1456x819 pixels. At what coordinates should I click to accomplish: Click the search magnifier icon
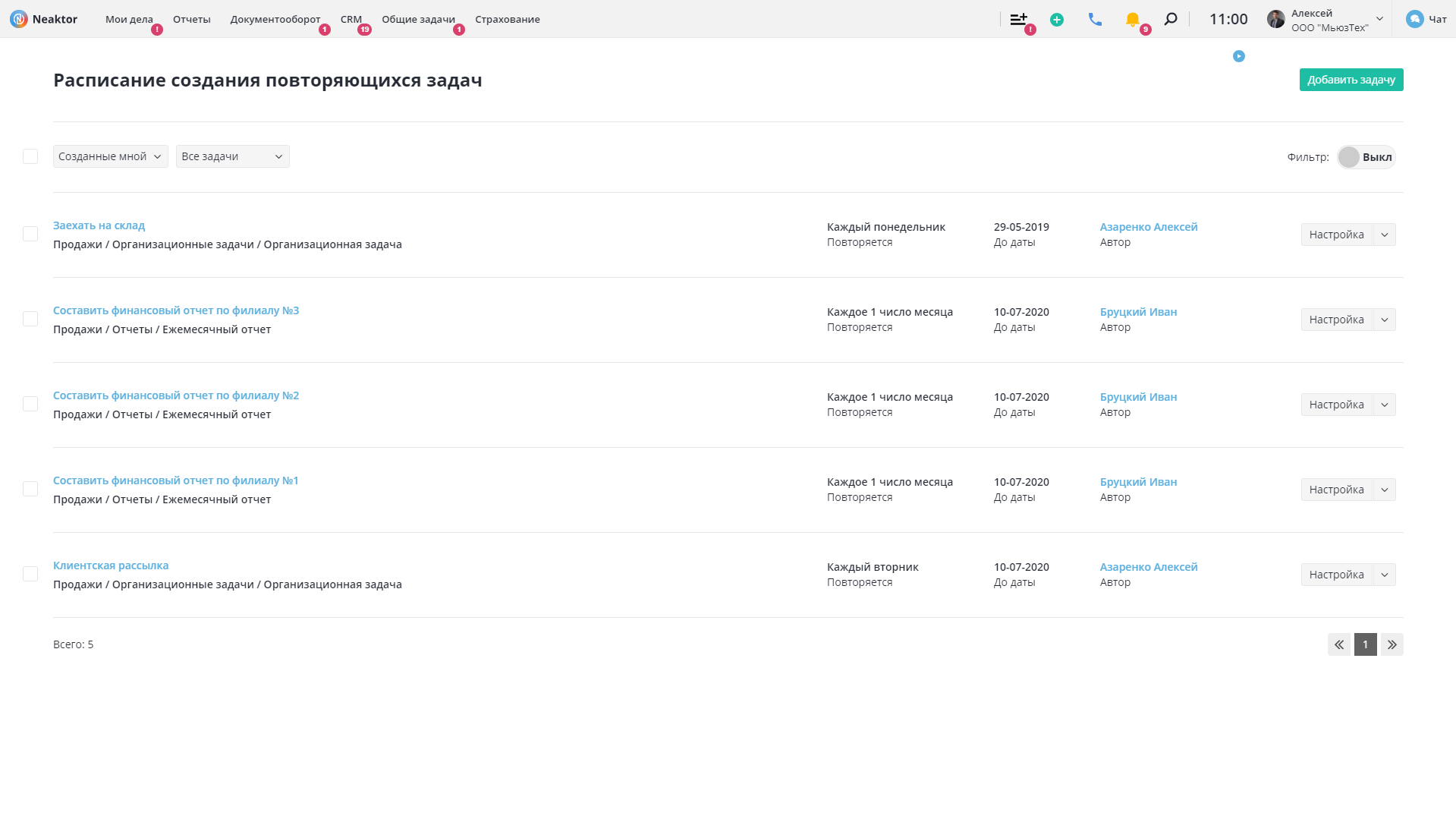1171,19
